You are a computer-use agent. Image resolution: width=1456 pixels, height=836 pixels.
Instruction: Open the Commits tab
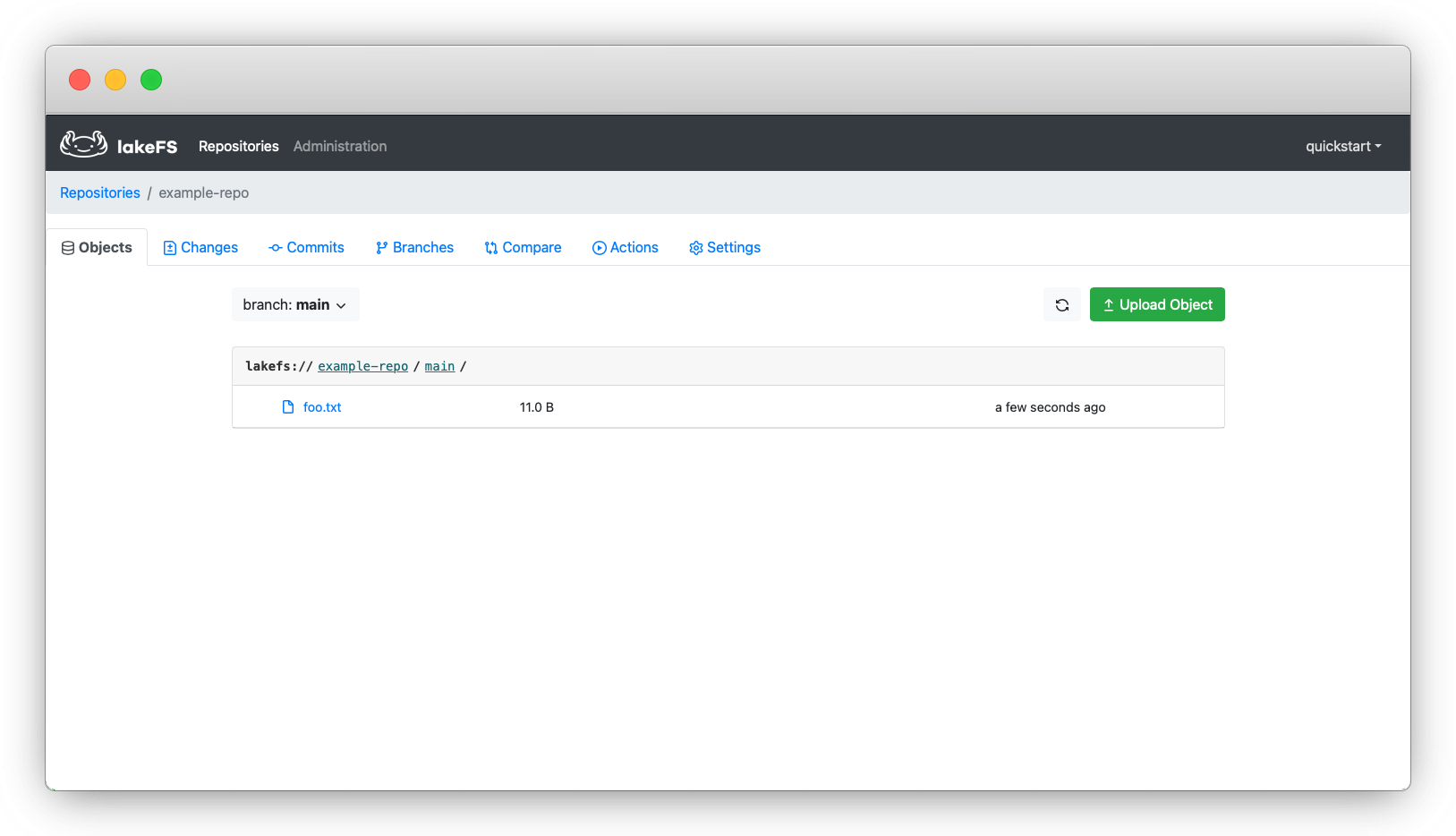click(x=306, y=248)
